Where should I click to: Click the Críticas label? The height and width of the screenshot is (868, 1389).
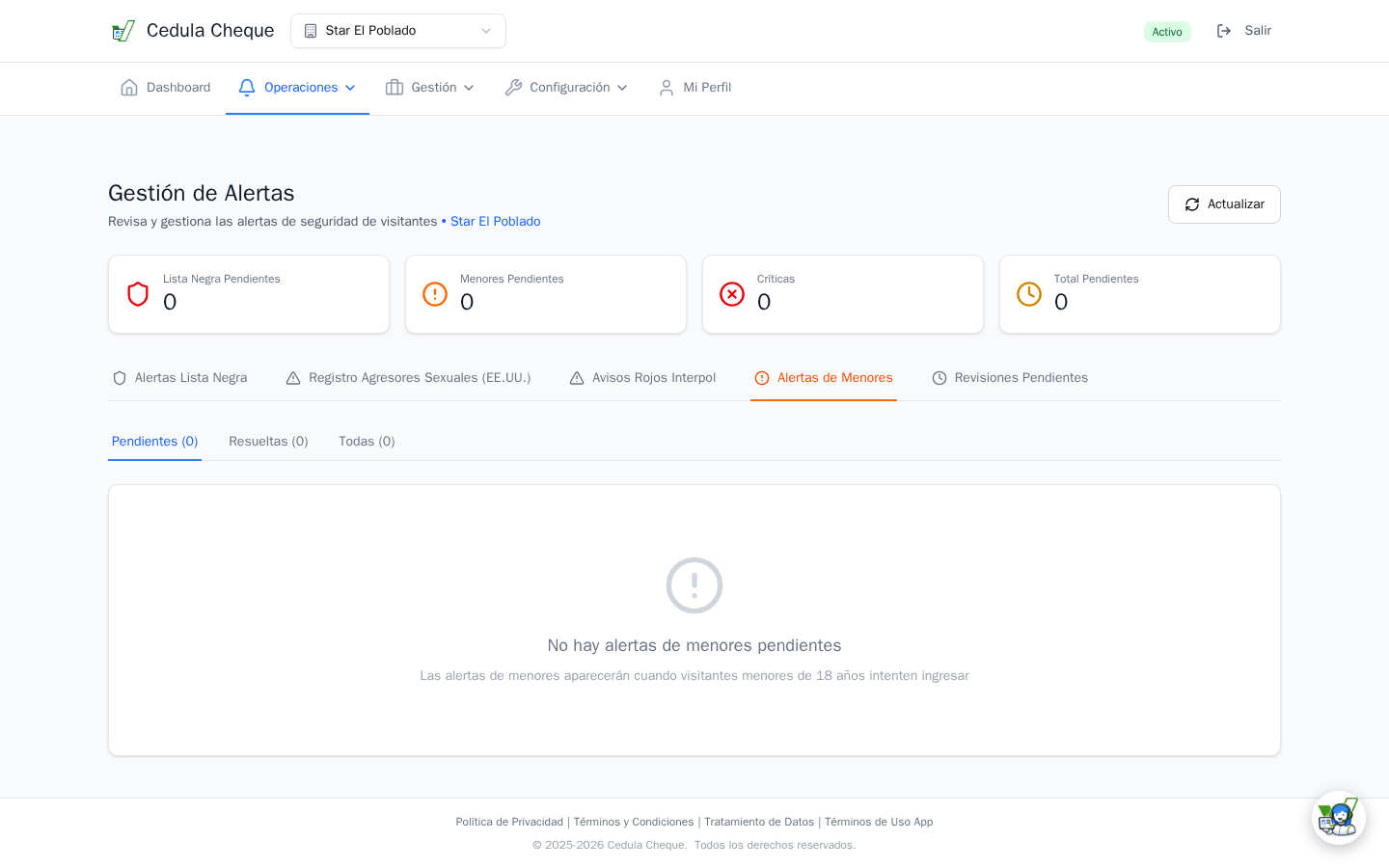coord(776,279)
